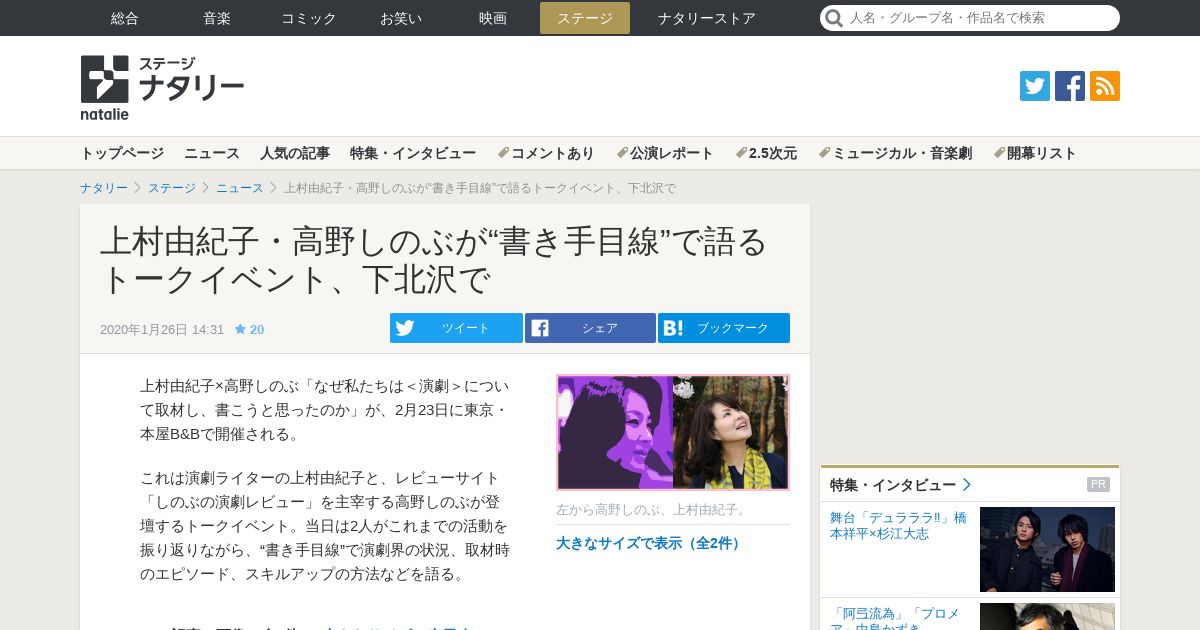The width and height of the screenshot is (1200, 630).
Task: Click the ステージ breadcrumb link
Action: click(x=172, y=188)
